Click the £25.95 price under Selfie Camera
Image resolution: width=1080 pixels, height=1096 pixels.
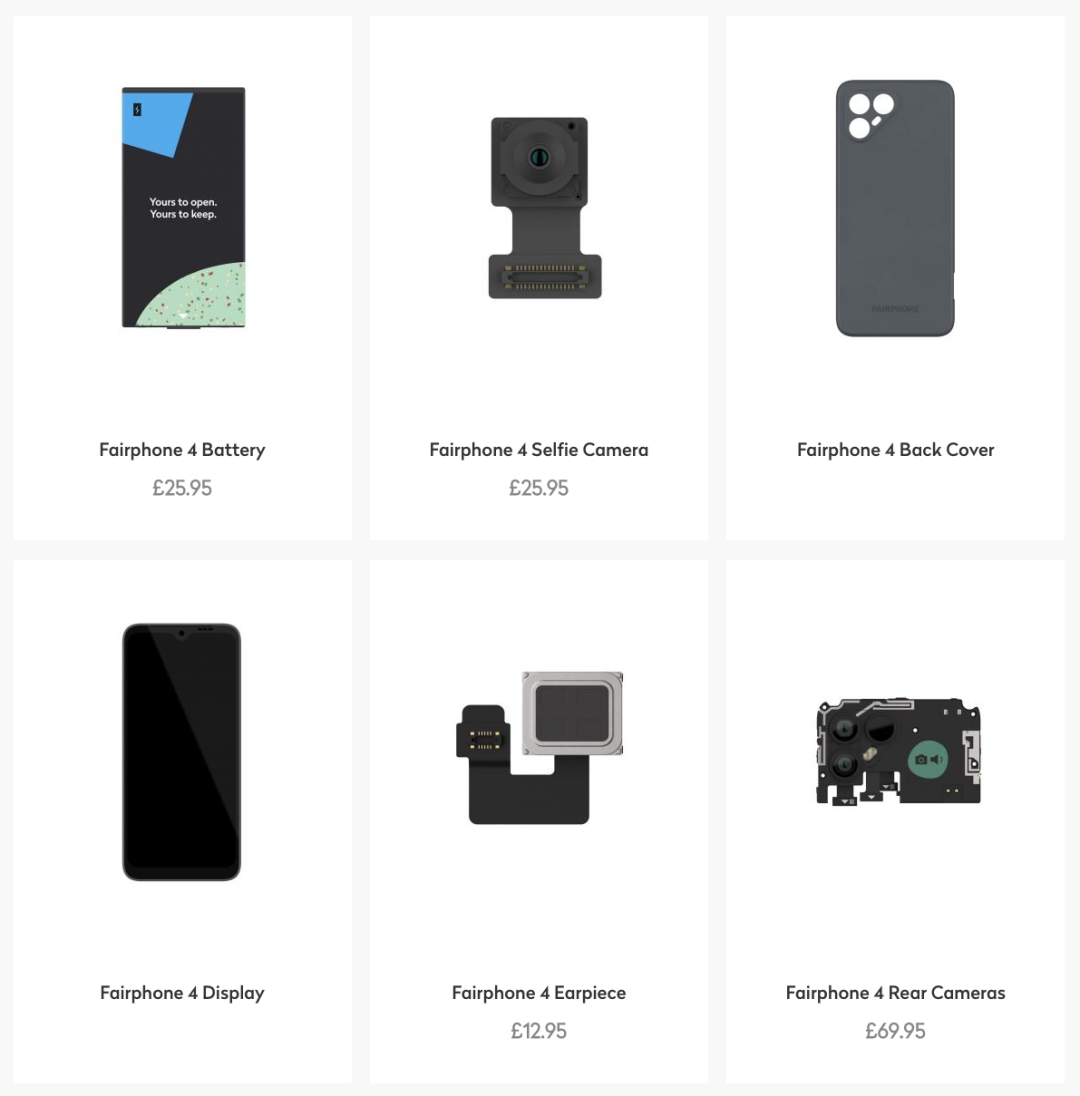[539, 488]
